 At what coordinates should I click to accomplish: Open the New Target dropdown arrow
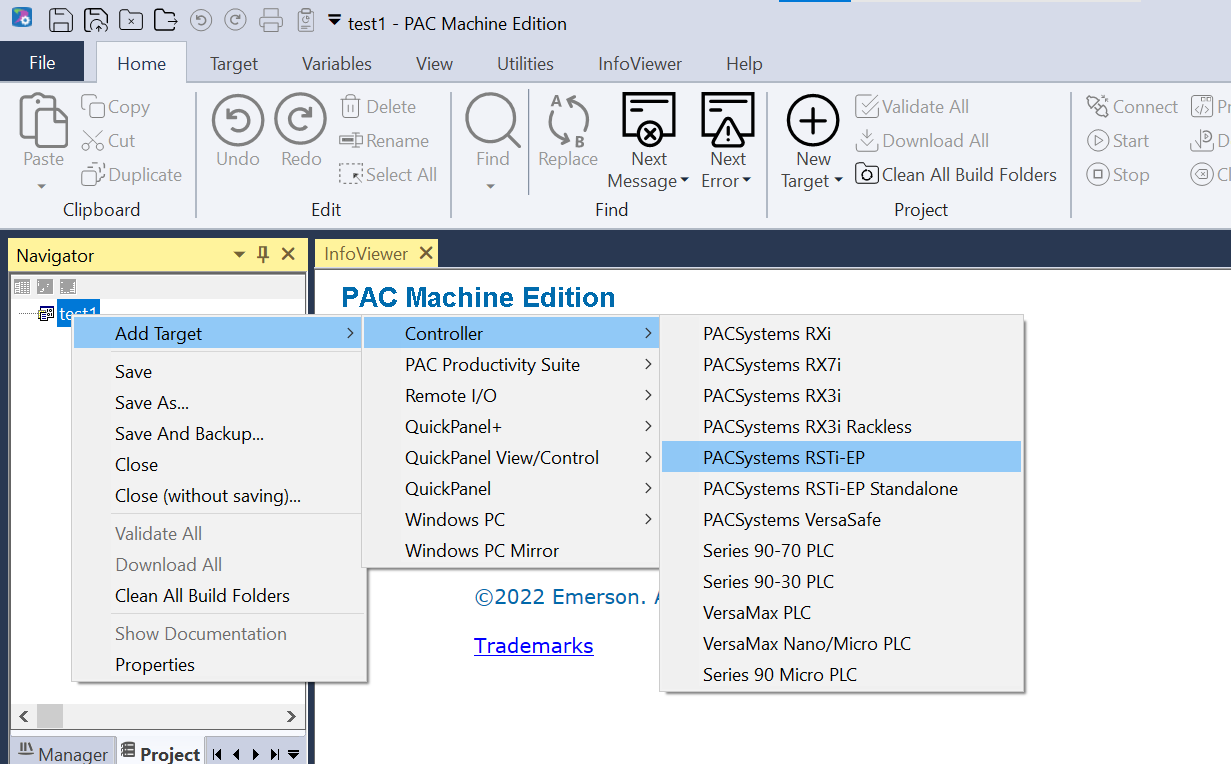(837, 181)
